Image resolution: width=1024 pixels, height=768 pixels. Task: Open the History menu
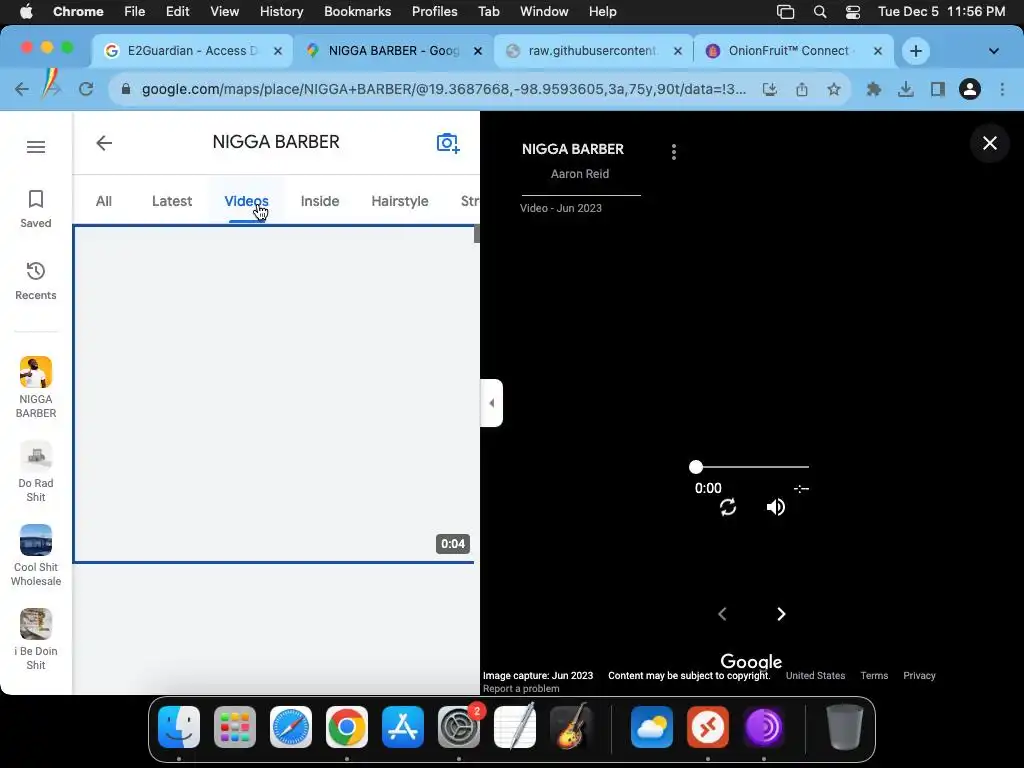[281, 12]
